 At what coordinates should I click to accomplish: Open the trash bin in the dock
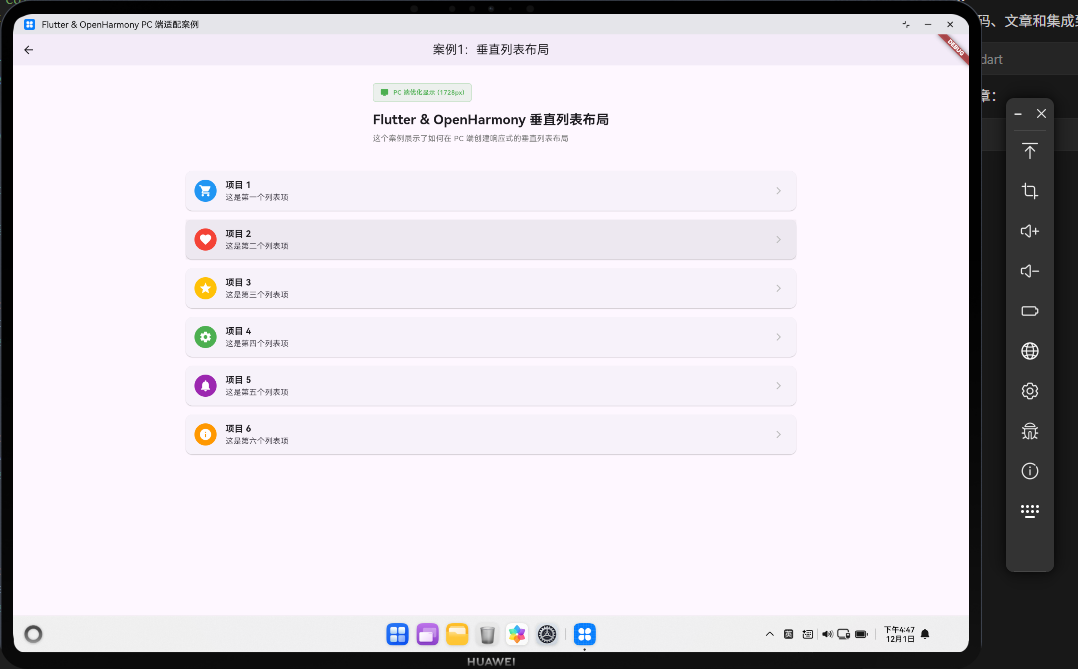tap(487, 634)
